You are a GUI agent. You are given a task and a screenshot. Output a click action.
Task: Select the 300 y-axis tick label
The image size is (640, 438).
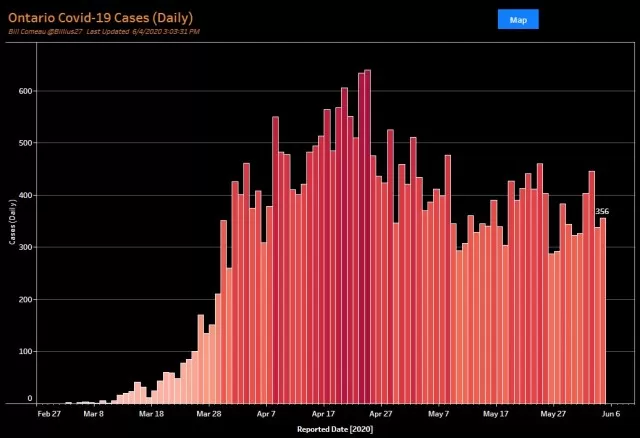(x=25, y=247)
